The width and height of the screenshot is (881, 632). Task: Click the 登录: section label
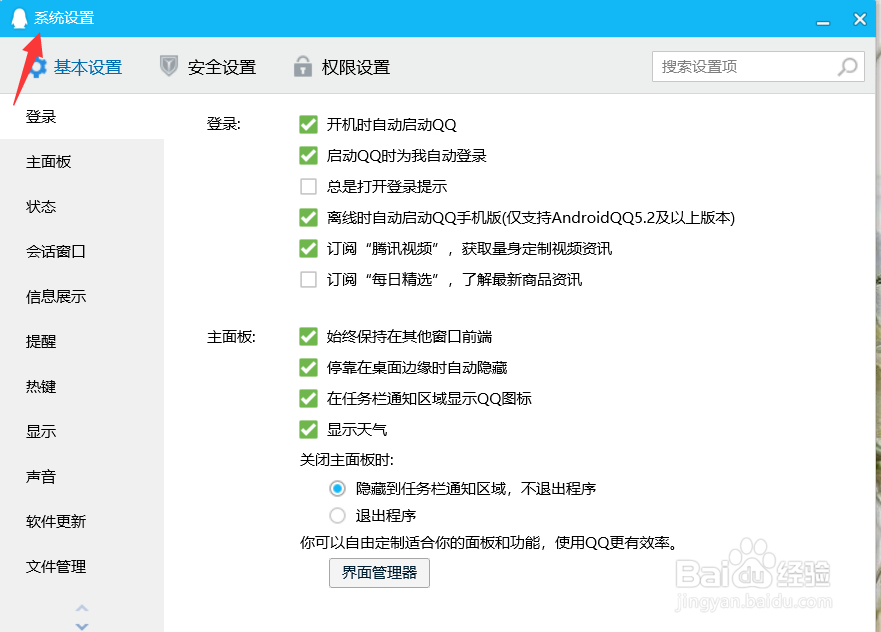coord(224,124)
